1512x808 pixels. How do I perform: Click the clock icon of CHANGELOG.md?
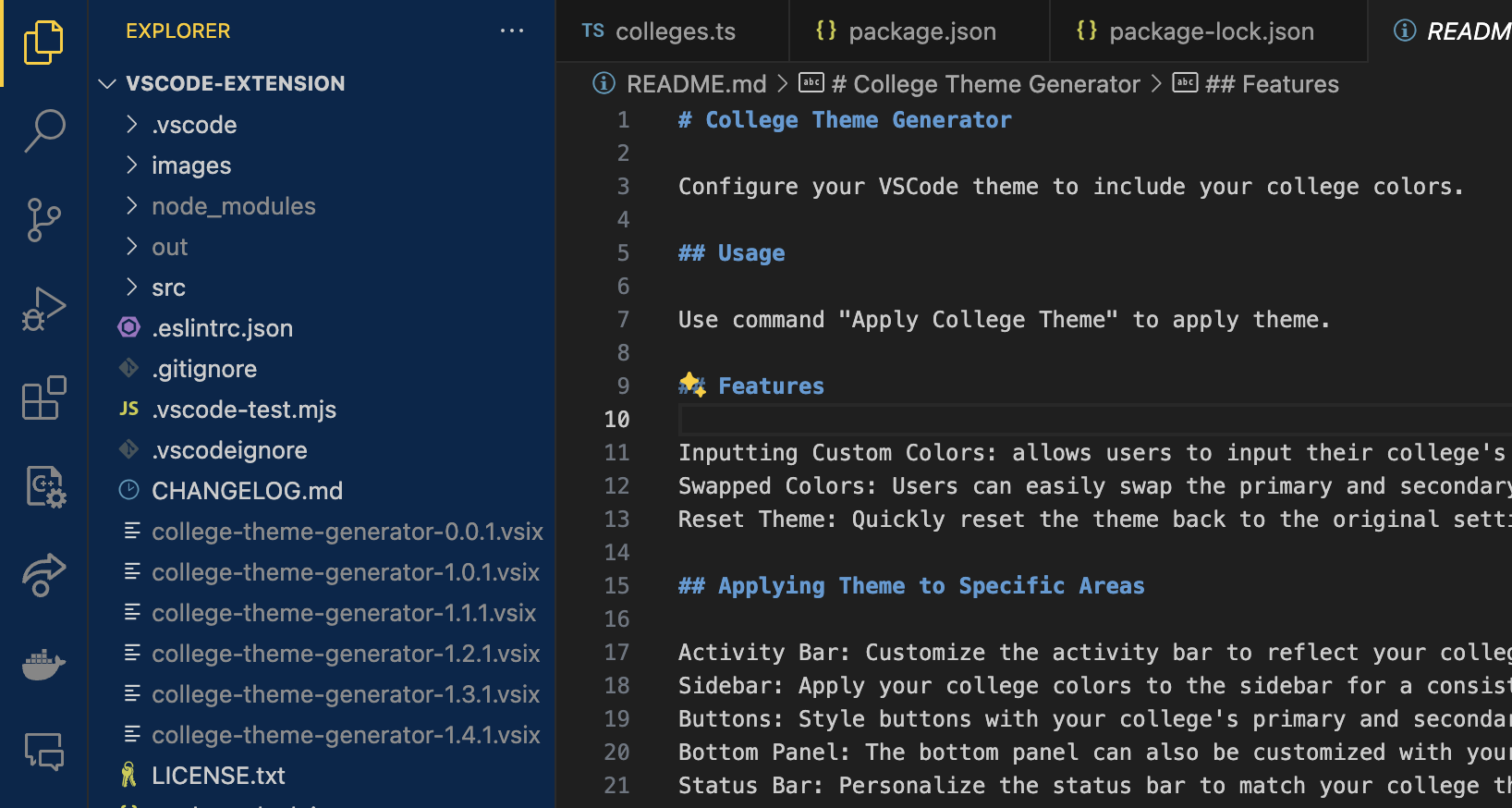129,490
